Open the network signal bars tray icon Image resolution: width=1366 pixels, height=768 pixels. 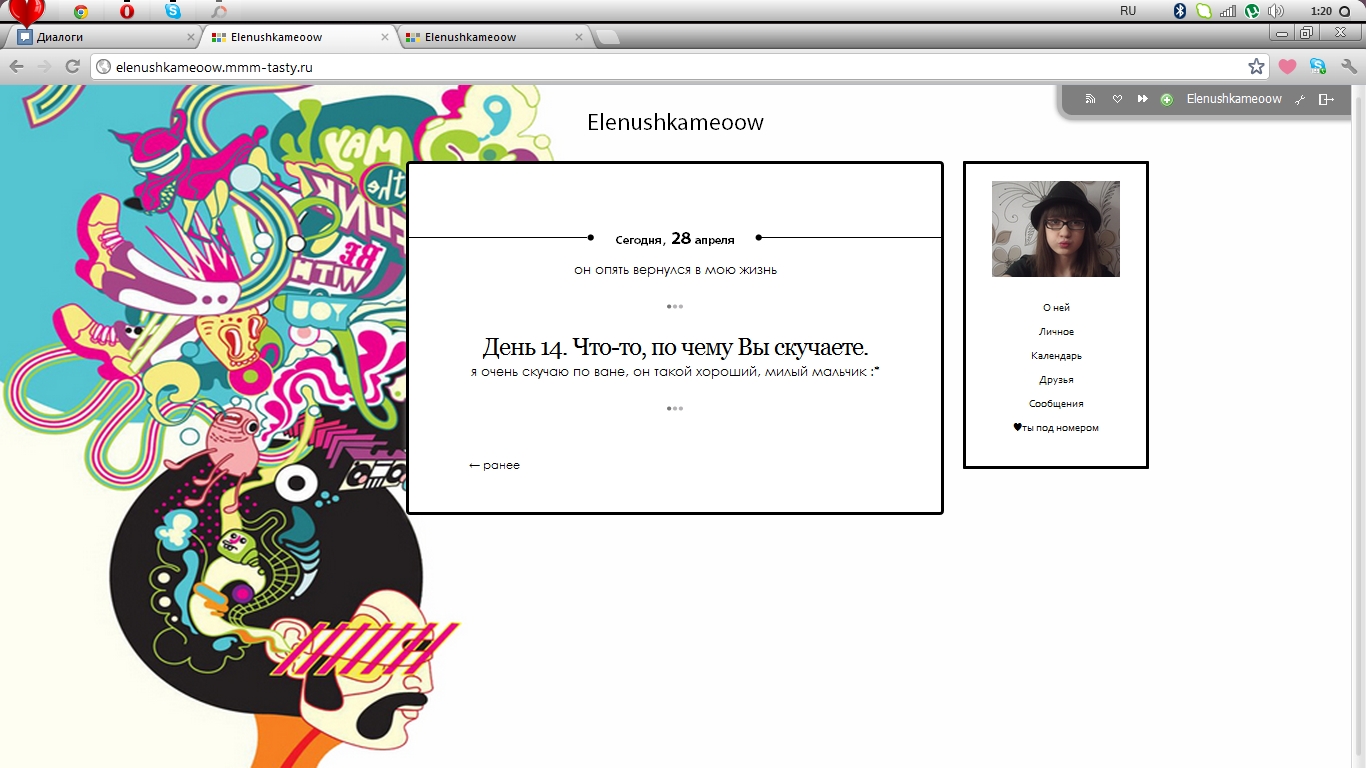[x=1228, y=11]
